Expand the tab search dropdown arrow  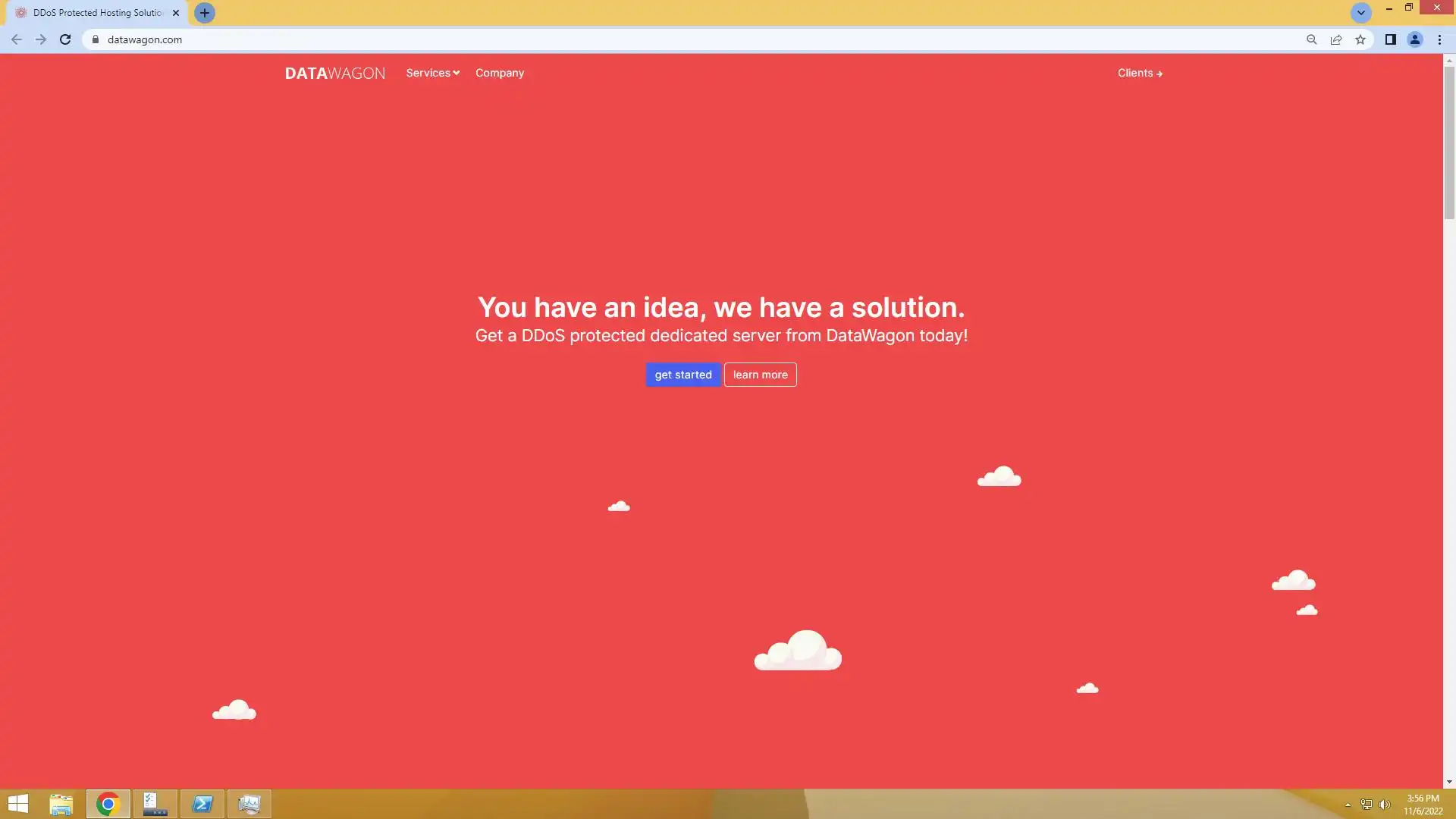1360,13
